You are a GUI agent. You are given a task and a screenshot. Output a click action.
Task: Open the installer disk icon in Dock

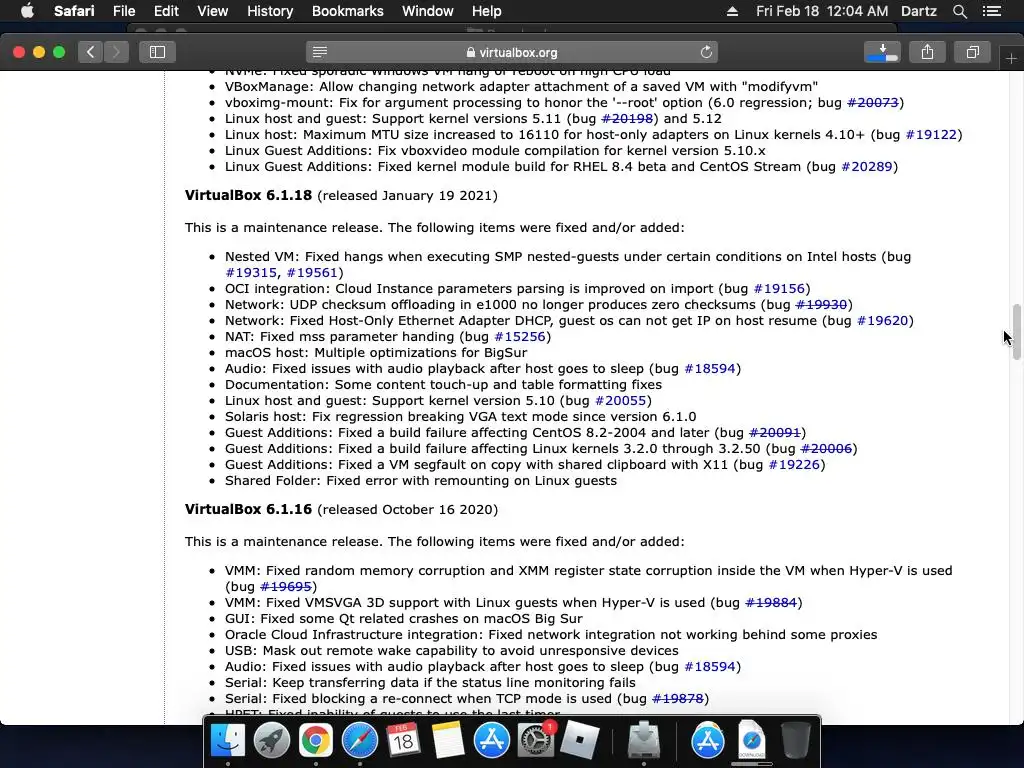[643, 741]
